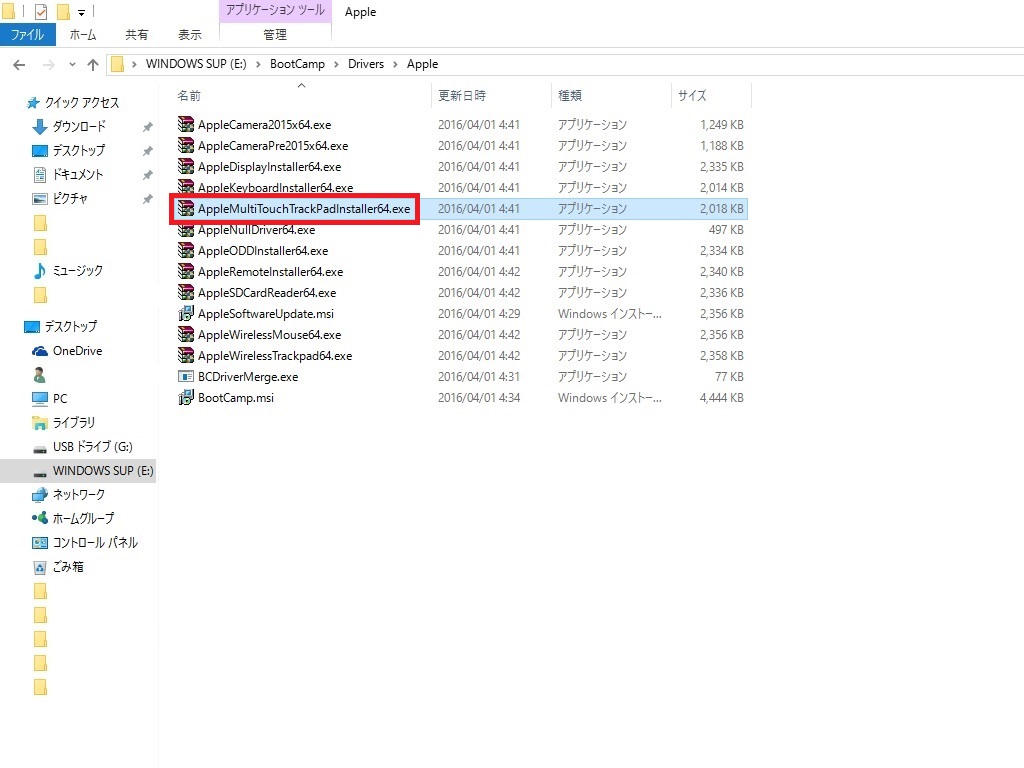Select PC in the navigation pane
Image resolution: width=1024 pixels, height=768 pixels.
59,398
